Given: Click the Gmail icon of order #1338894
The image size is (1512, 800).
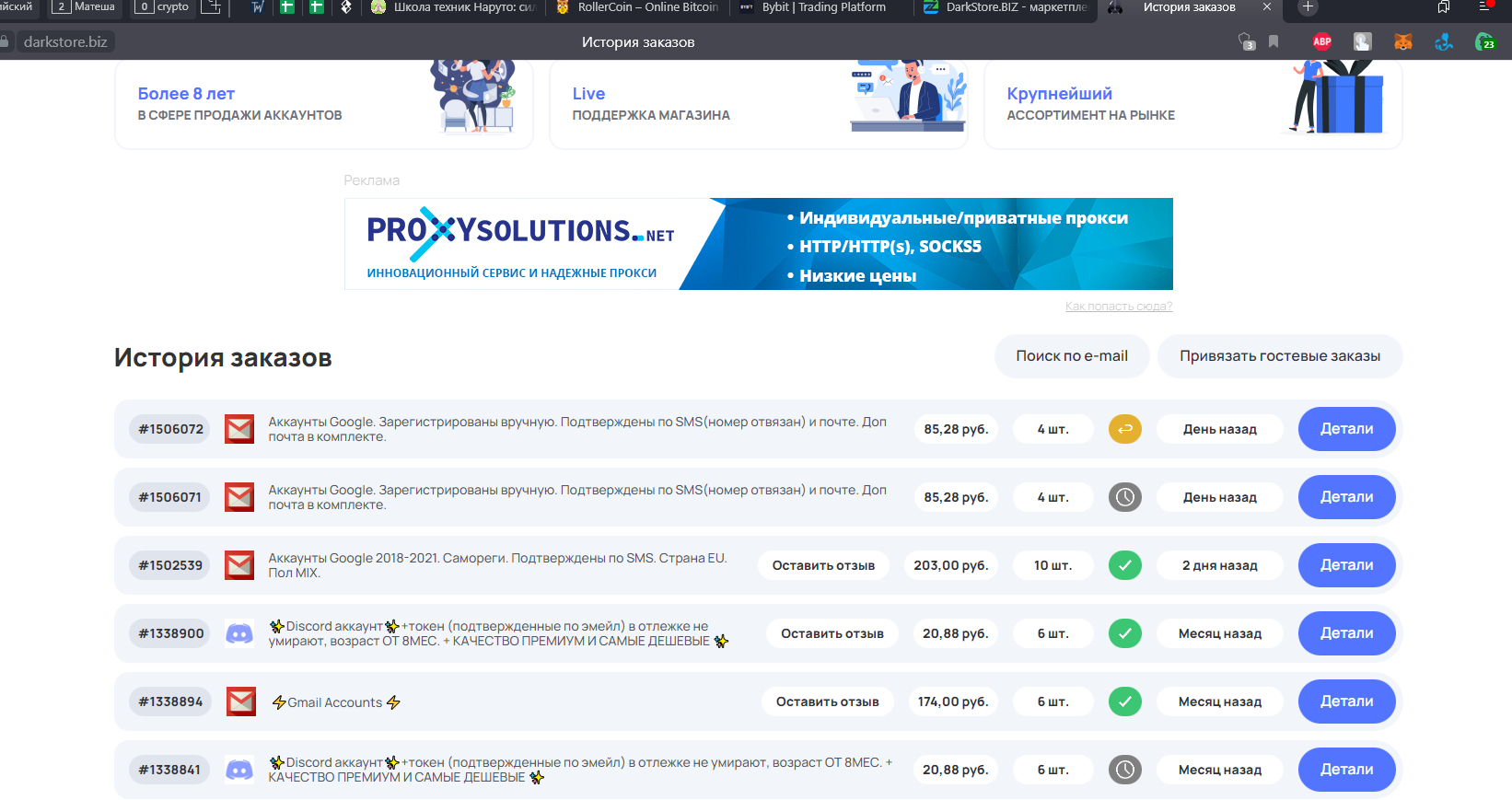Looking at the screenshot, I should point(241,701).
